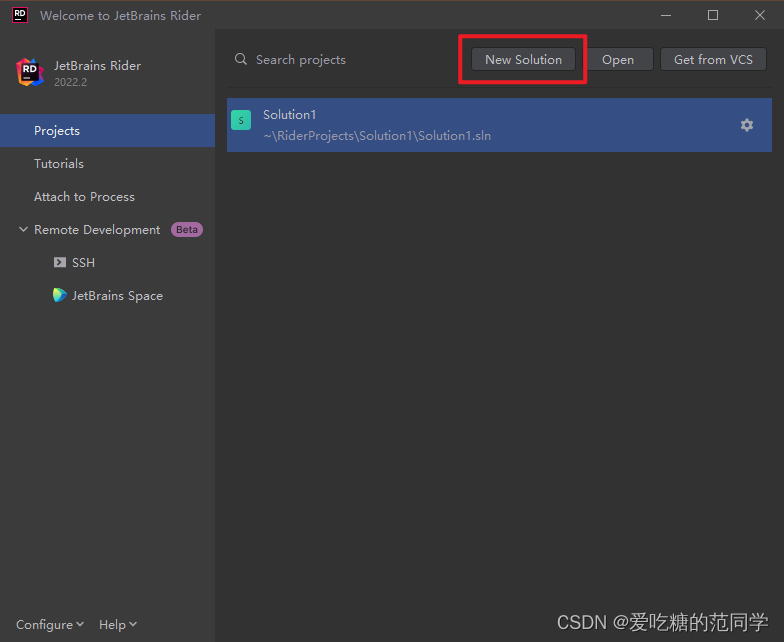Viewport: 784px width, 642px height.
Task: Click the JetBrains Rider logo in sidebar
Action: tap(30, 72)
